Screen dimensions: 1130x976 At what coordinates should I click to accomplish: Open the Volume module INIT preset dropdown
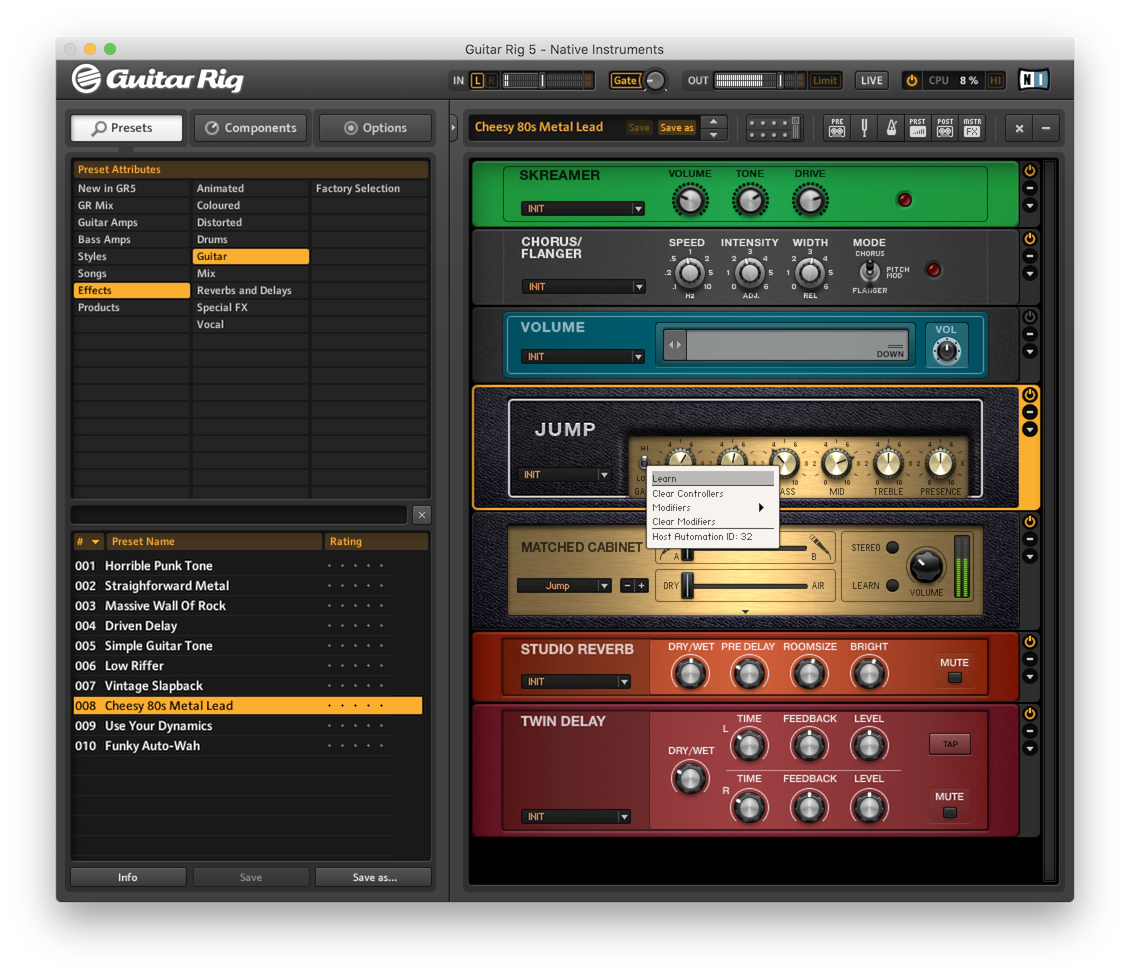click(582, 356)
